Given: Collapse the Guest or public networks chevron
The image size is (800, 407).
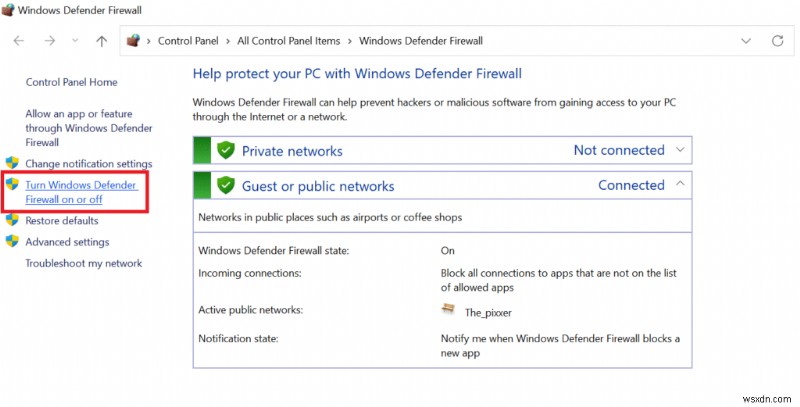Looking at the screenshot, I should coord(681,185).
